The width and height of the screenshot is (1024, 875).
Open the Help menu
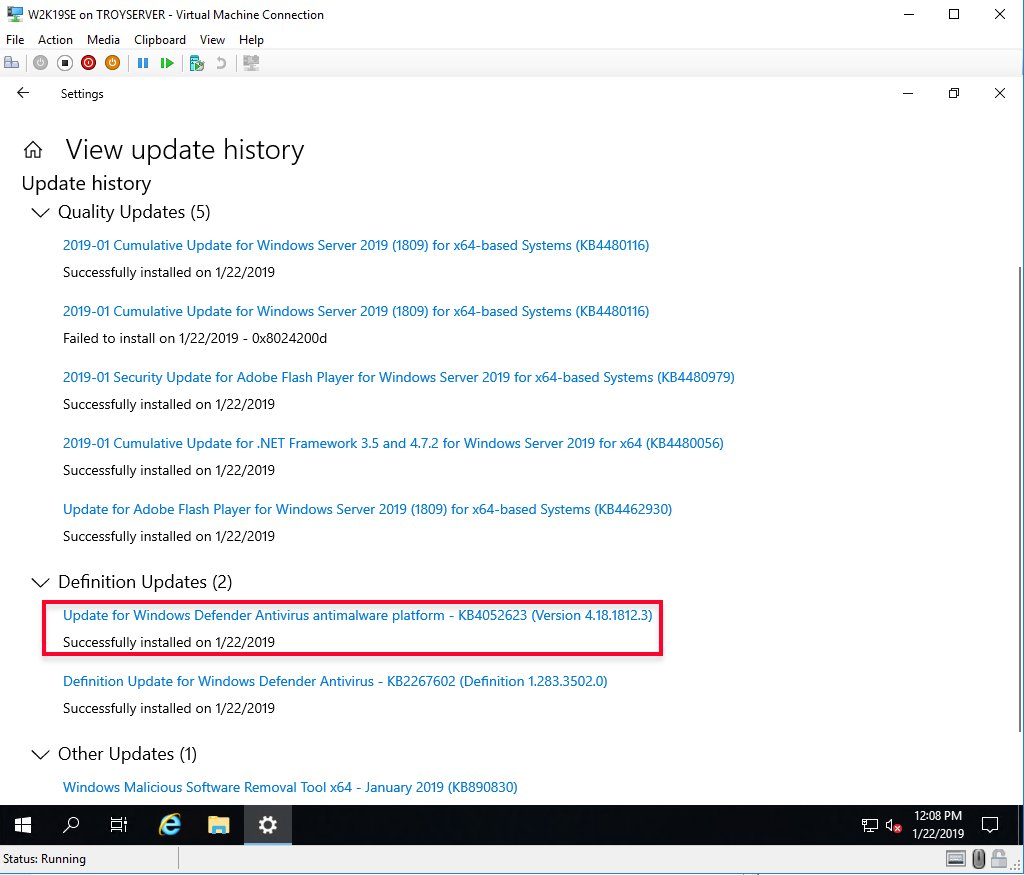[251, 40]
